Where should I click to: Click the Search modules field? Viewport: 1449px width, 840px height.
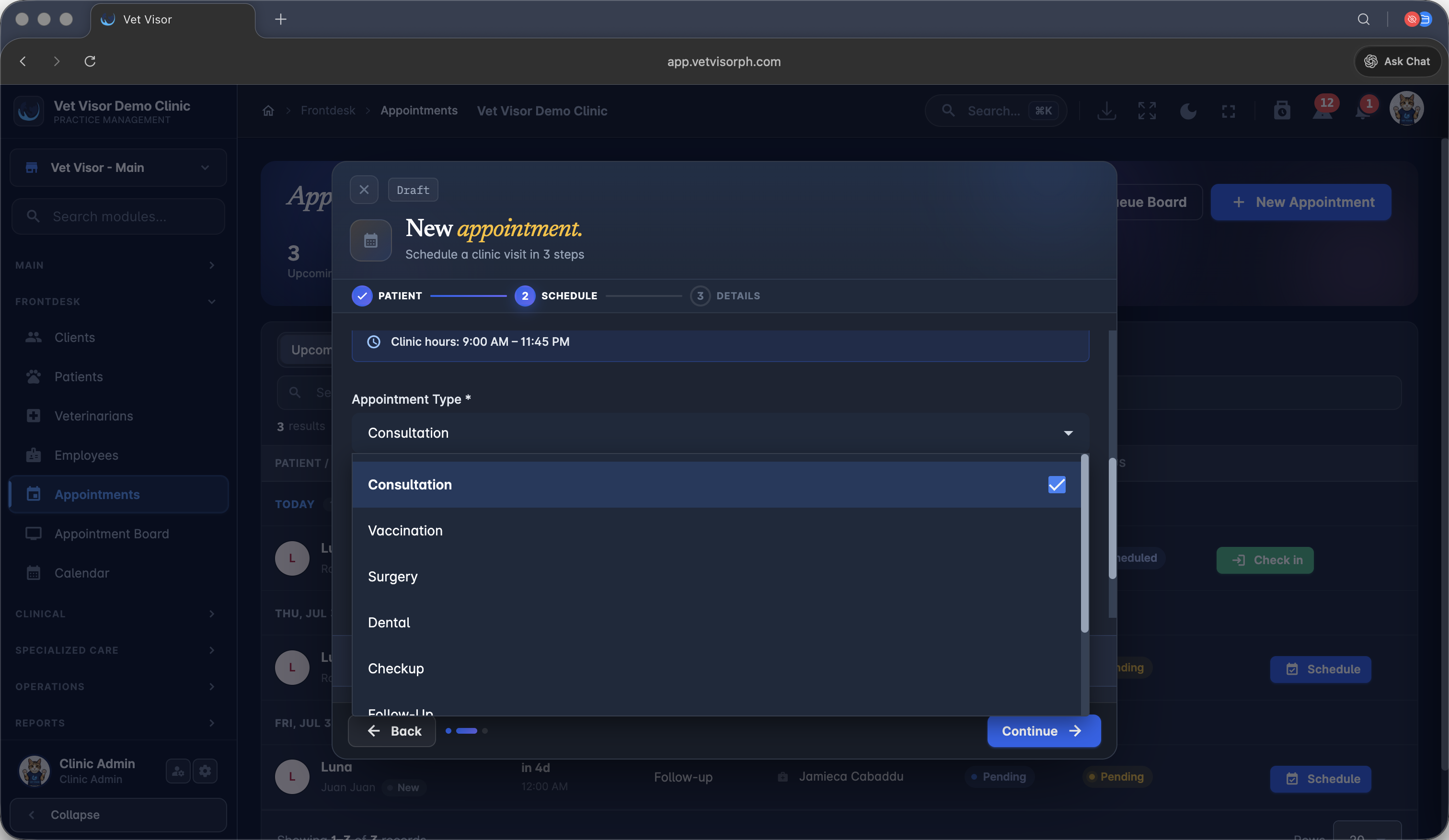click(x=118, y=216)
